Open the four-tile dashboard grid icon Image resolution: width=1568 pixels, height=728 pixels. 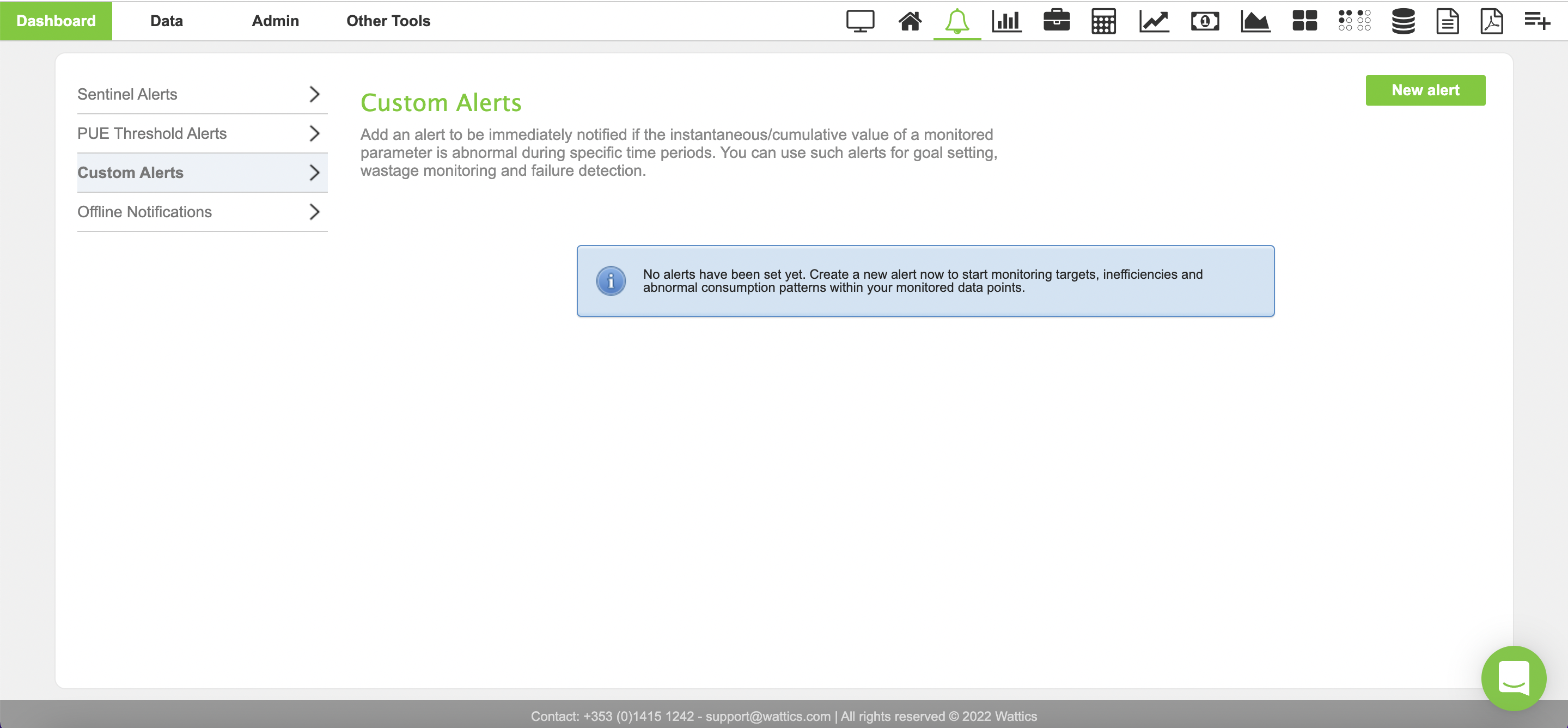[1304, 21]
